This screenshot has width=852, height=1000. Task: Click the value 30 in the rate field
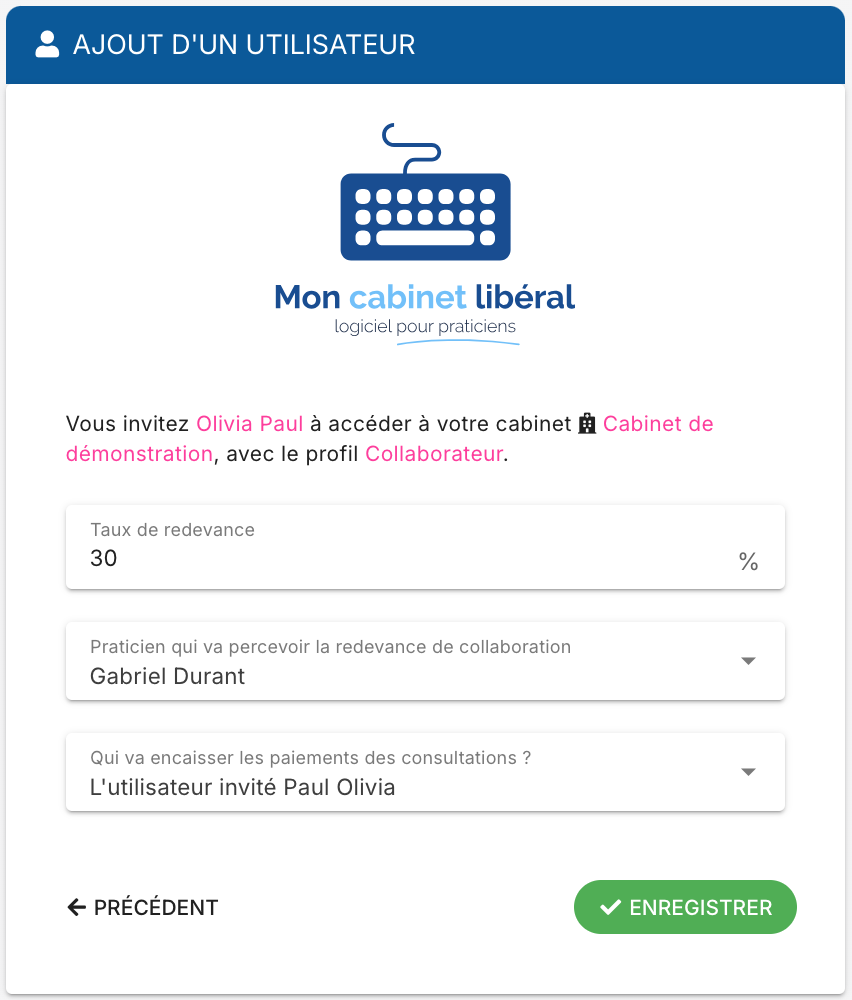click(x=103, y=558)
